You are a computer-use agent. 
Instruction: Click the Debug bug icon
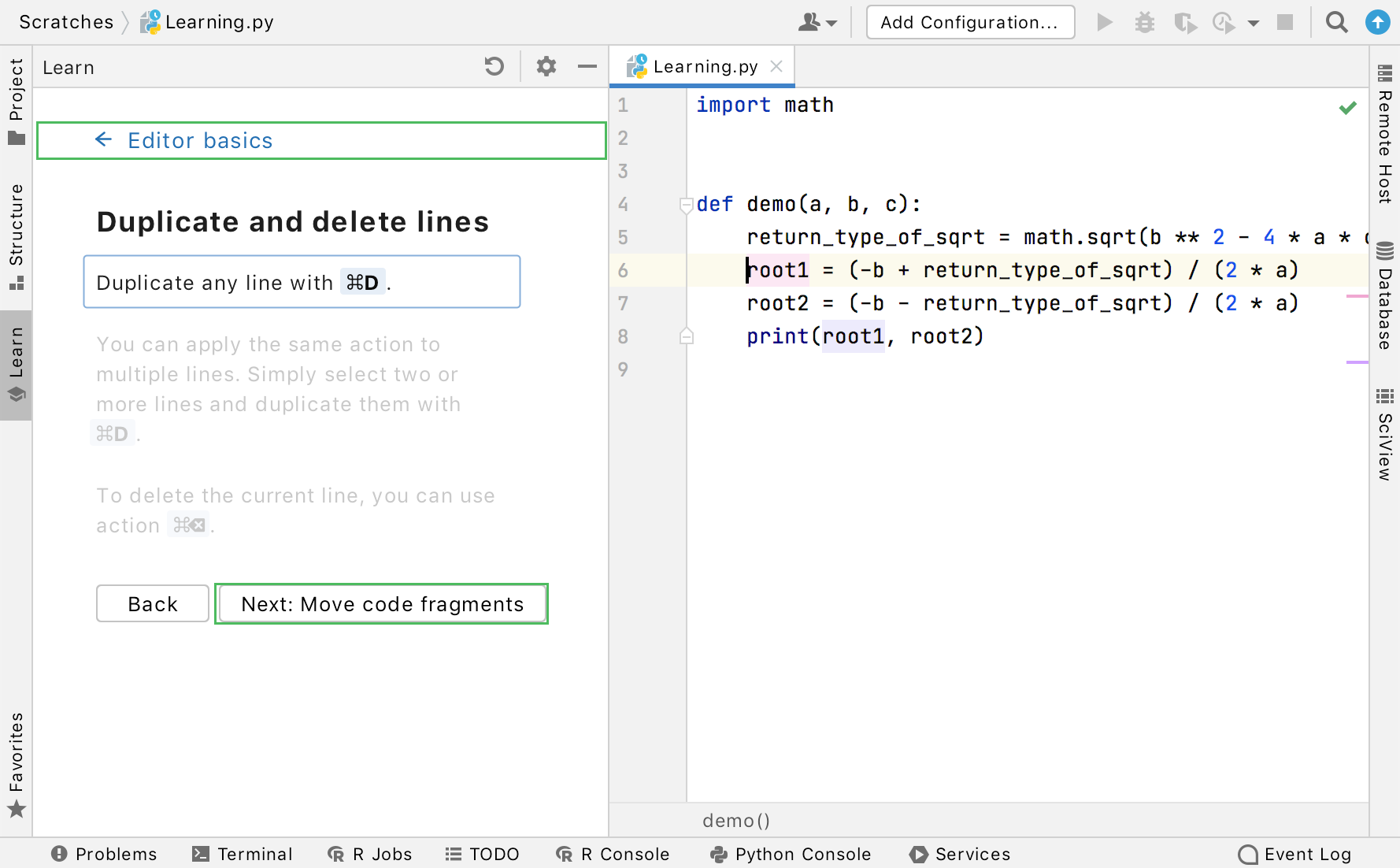[1144, 22]
